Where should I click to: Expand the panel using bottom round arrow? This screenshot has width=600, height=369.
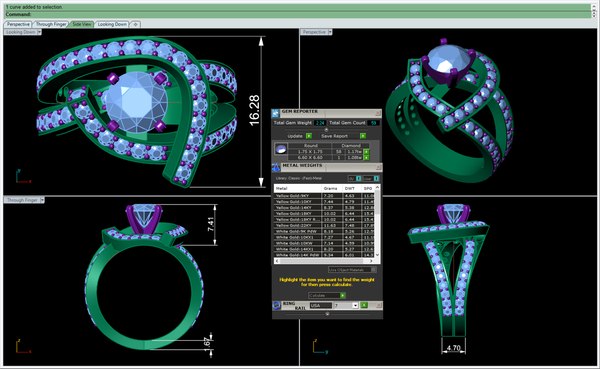(327, 313)
